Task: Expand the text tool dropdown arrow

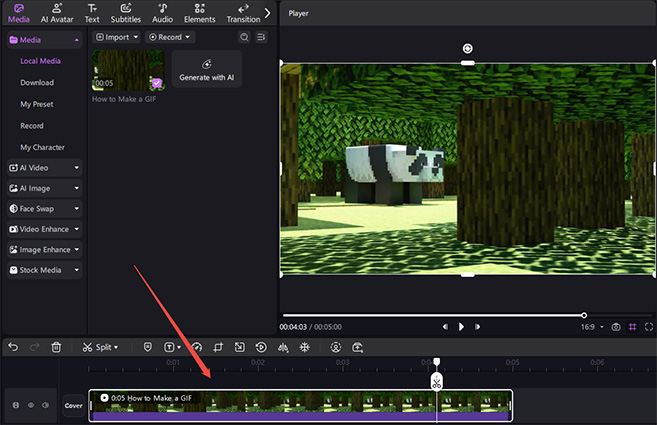Action: (179, 347)
